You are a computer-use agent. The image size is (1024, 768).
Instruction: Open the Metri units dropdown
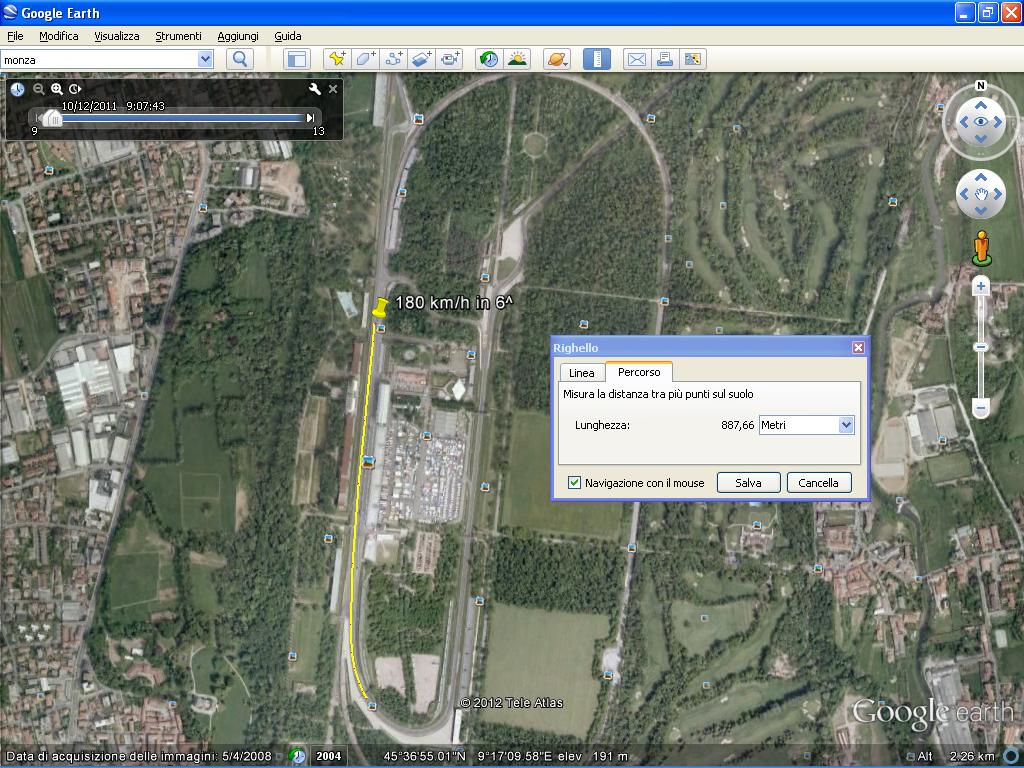pyautogui.click(x=846, y=425)
